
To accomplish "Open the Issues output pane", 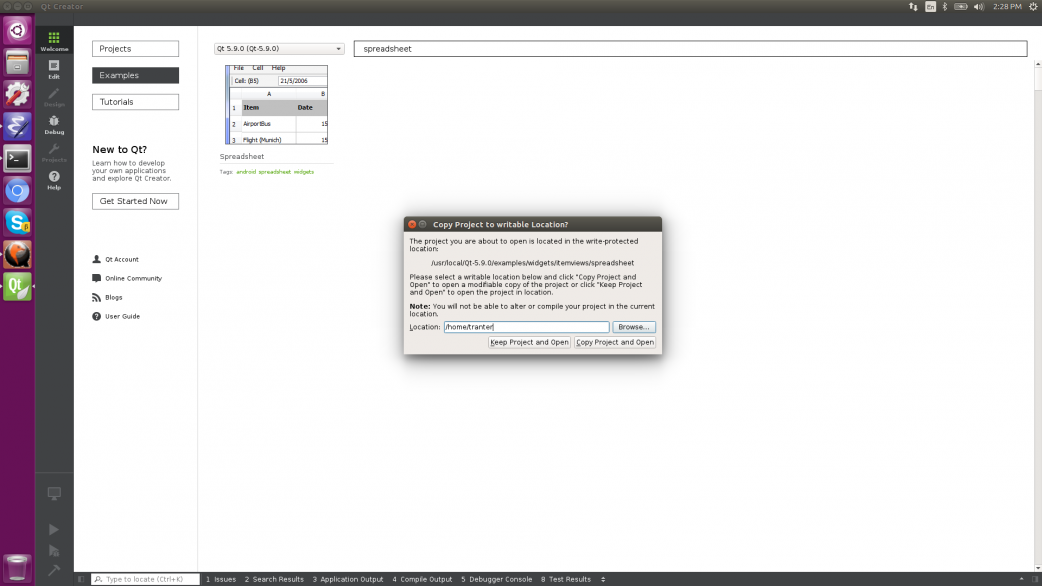I will [x=221, y=579].
